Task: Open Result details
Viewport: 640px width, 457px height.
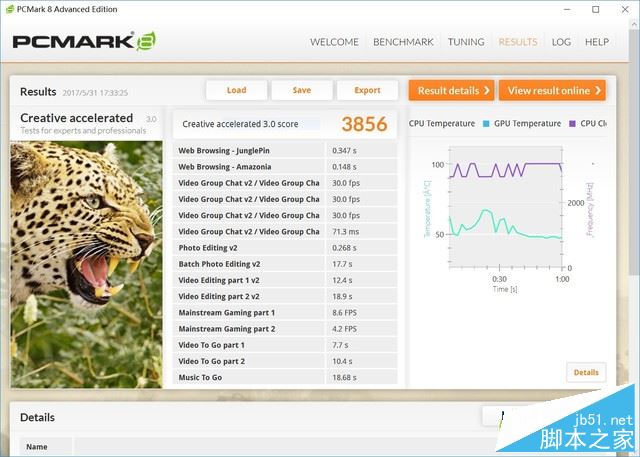Action: point(451,90)
